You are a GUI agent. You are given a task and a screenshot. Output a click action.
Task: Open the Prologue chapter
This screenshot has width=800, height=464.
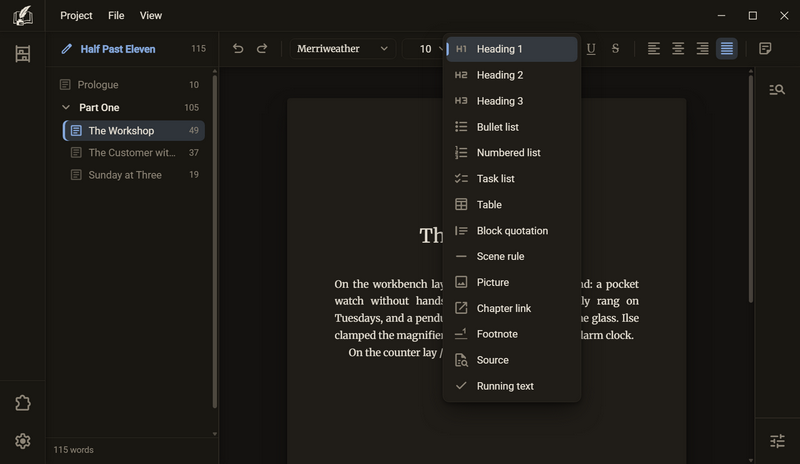130,85
